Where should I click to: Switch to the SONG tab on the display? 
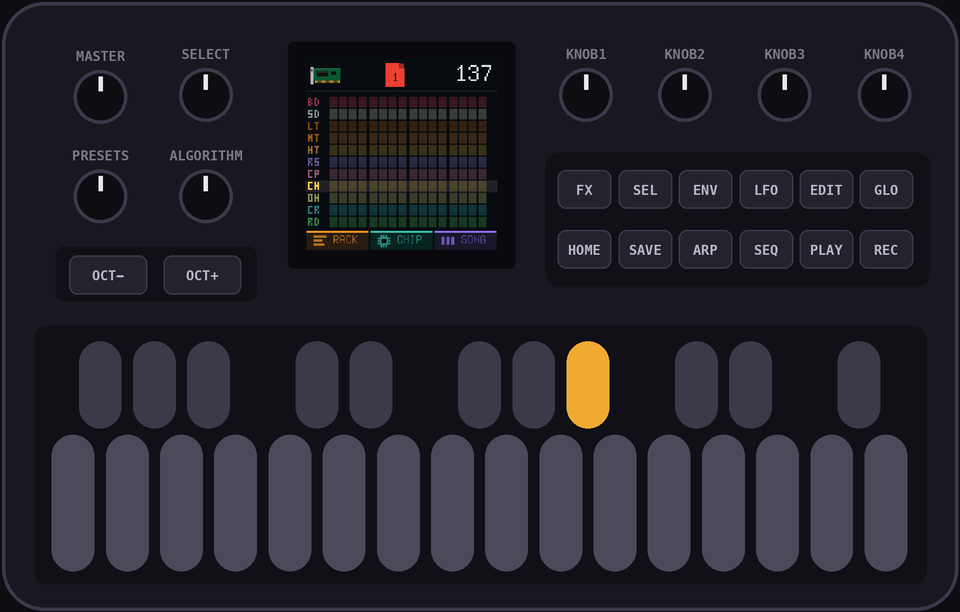(465, 240)
